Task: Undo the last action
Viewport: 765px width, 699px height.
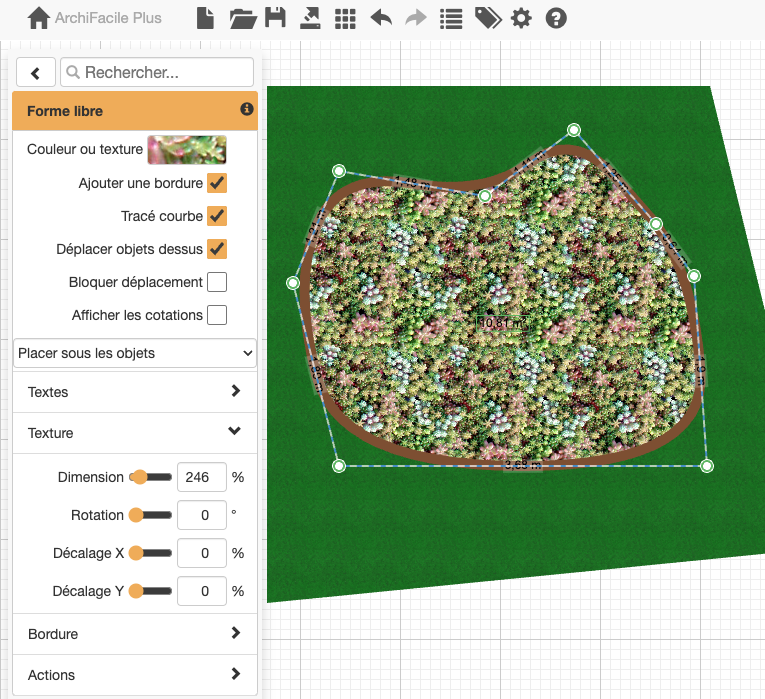Action: pos(381,18)
